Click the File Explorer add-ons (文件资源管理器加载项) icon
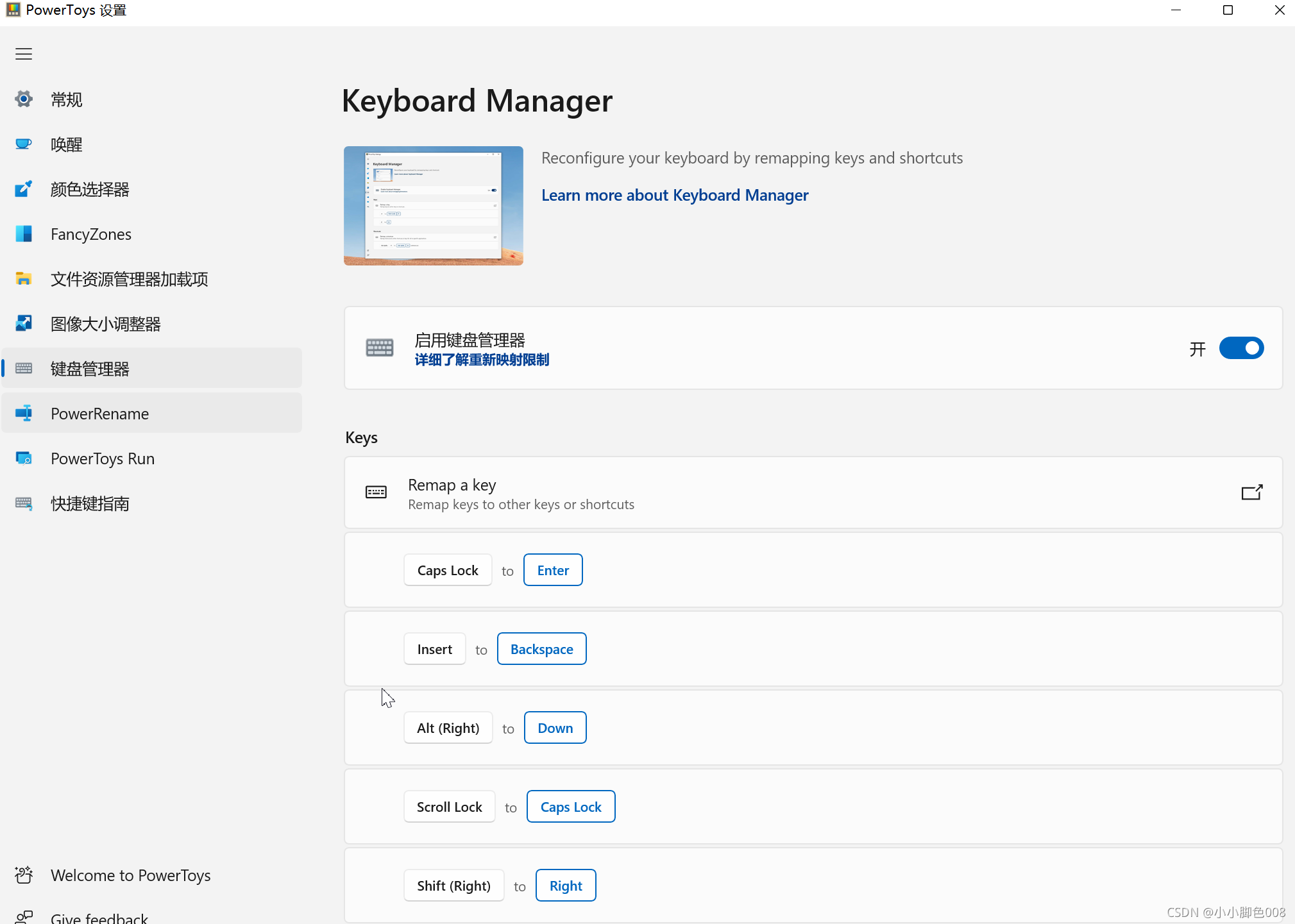The height and width of the screenshot is (924, 1295). coord(24,278)
